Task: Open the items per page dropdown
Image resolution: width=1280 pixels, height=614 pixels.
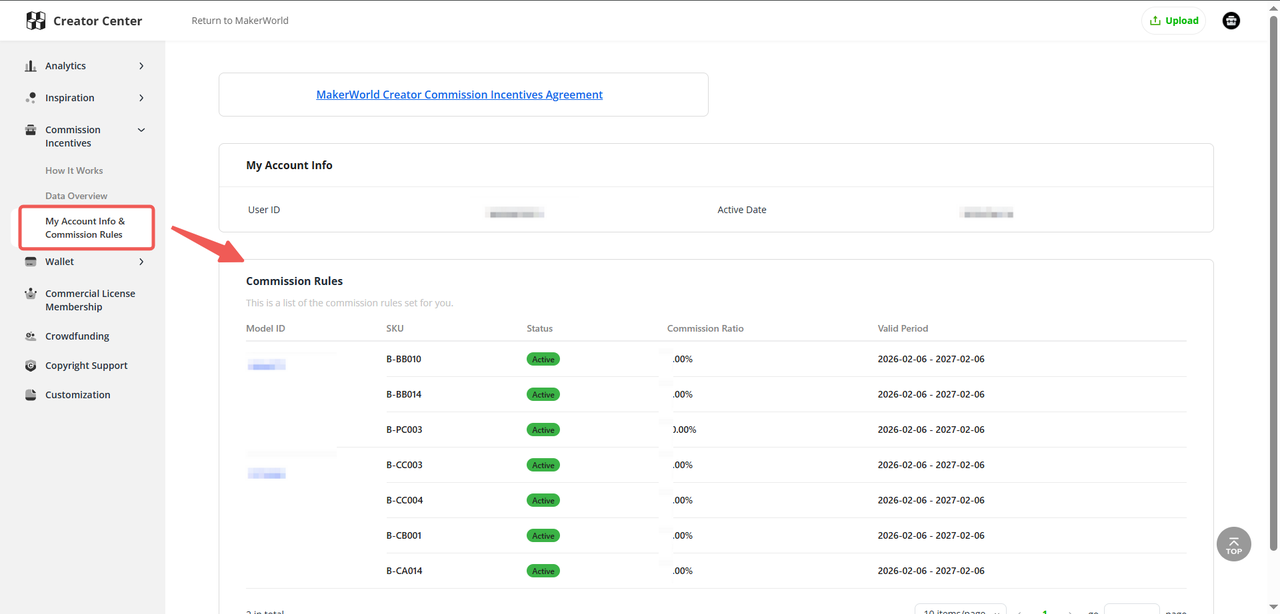Action: (x=960, y=610)
